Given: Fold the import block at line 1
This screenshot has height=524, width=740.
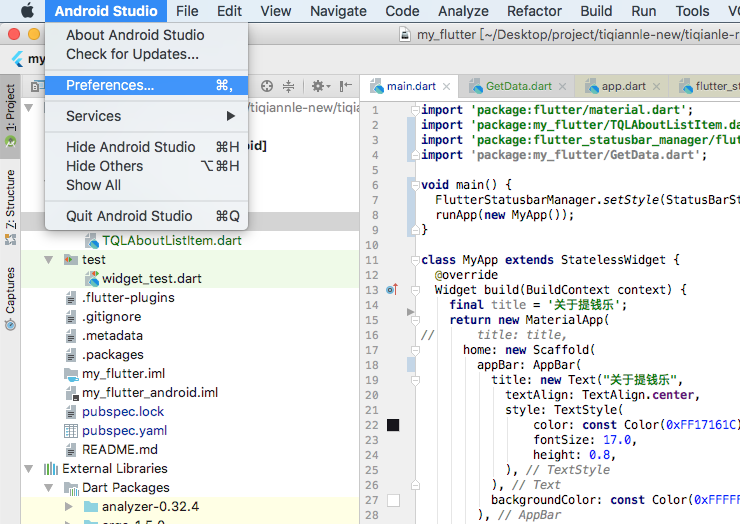Looking at the screenshot, I should pos(415,110).
